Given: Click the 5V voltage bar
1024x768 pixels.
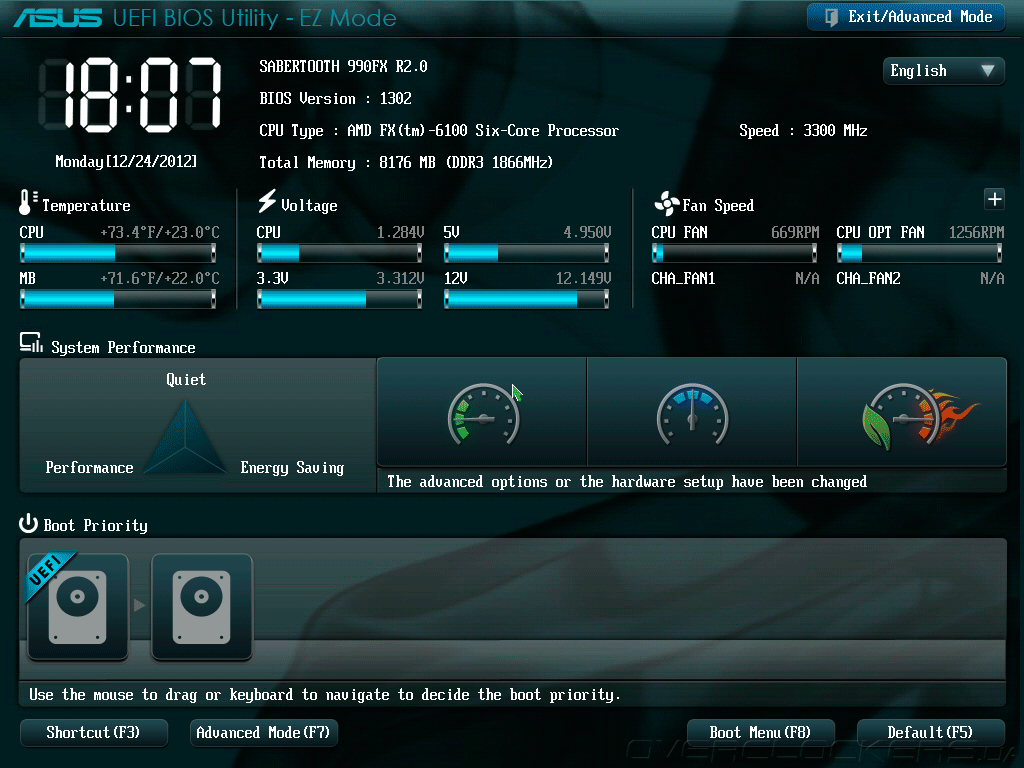Looking at the screenshot, I should coord(526,252).
